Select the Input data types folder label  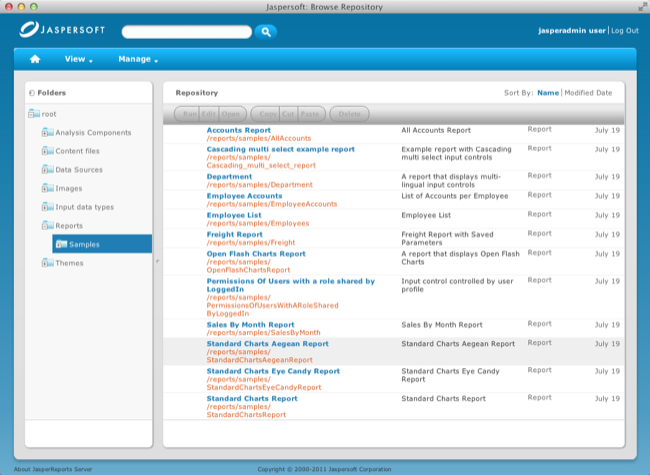[85, 207]
